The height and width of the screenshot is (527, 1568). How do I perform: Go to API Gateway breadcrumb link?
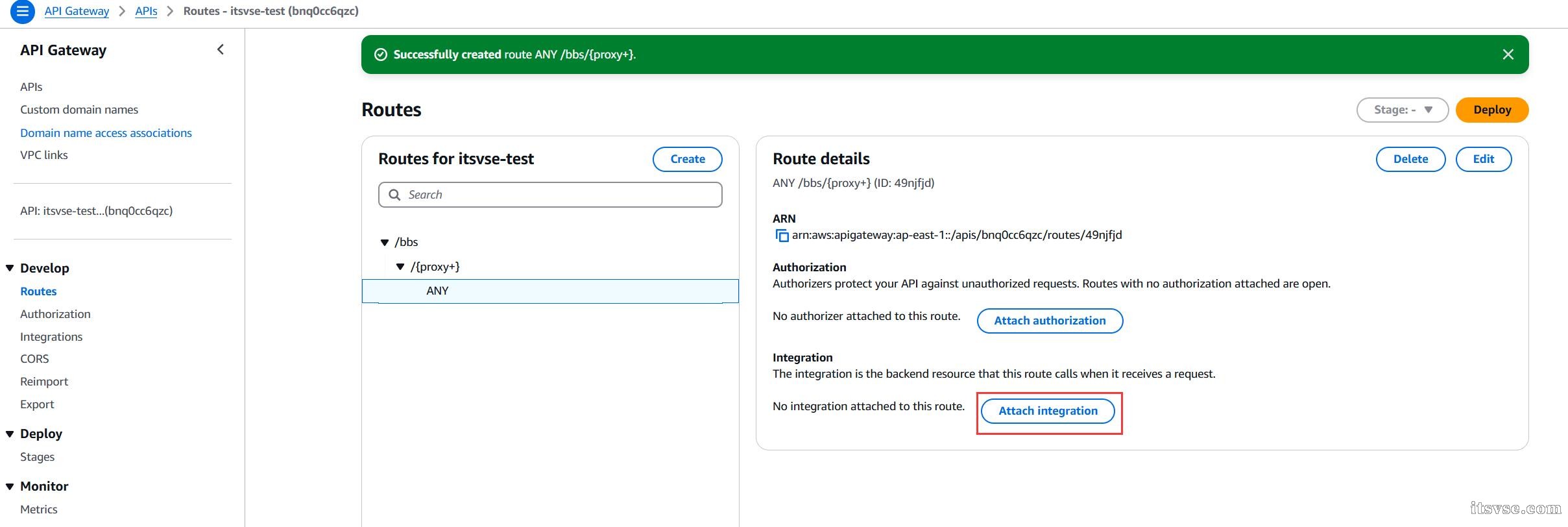(77, 11)
